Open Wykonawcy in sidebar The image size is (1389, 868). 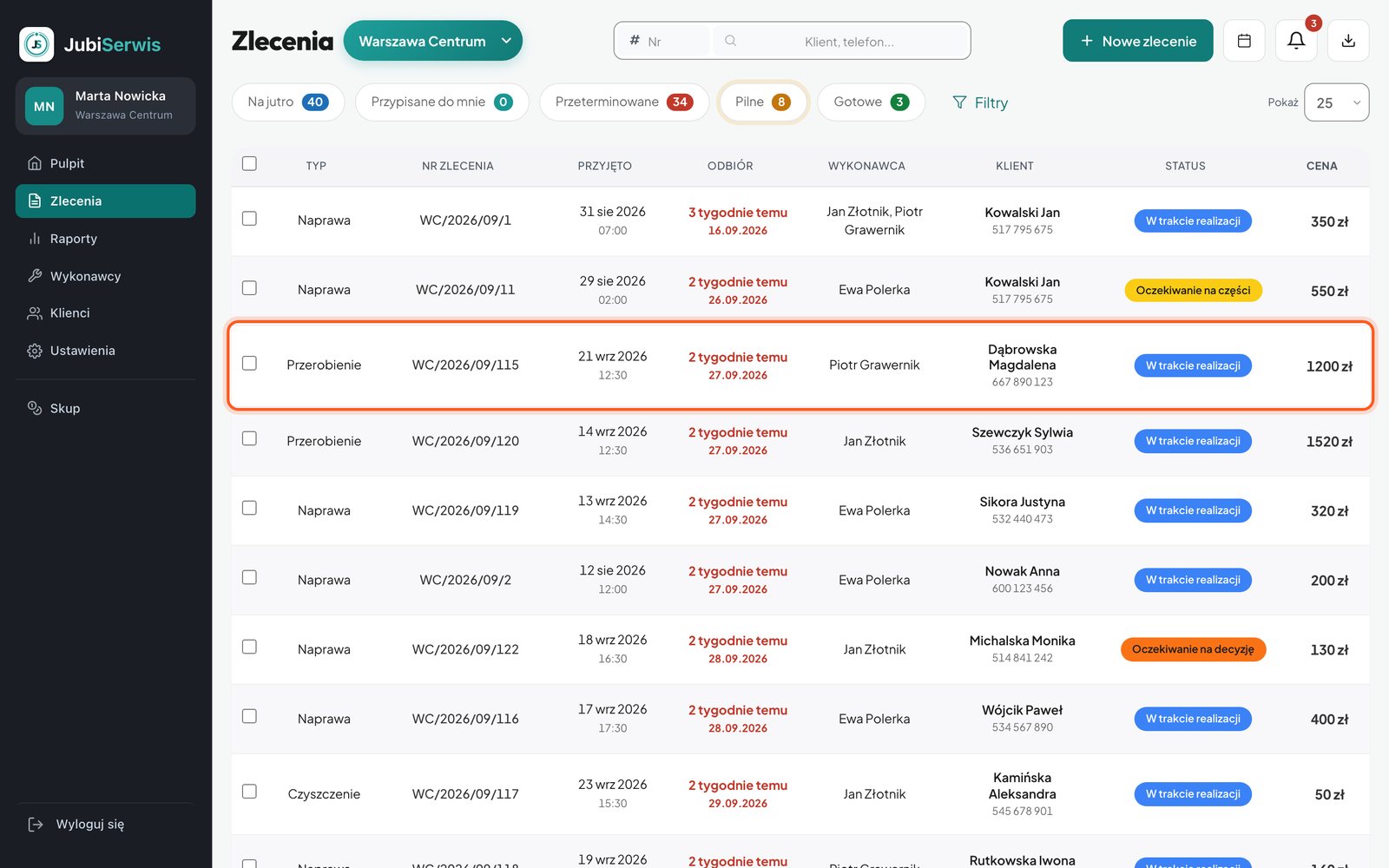click(105, 276)
